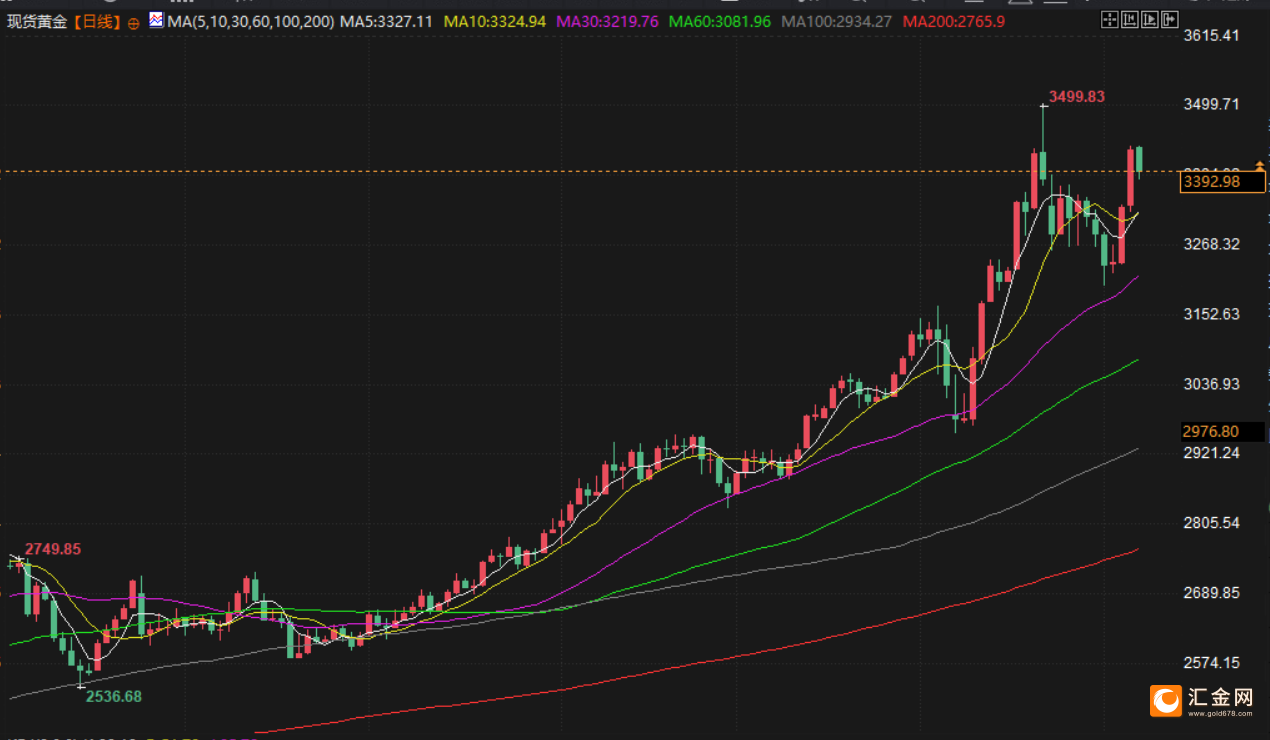1270x740 pixels.
Task: Click the 2805.54 axis value
Action: pyautogui.click(x=1210, y=523)
